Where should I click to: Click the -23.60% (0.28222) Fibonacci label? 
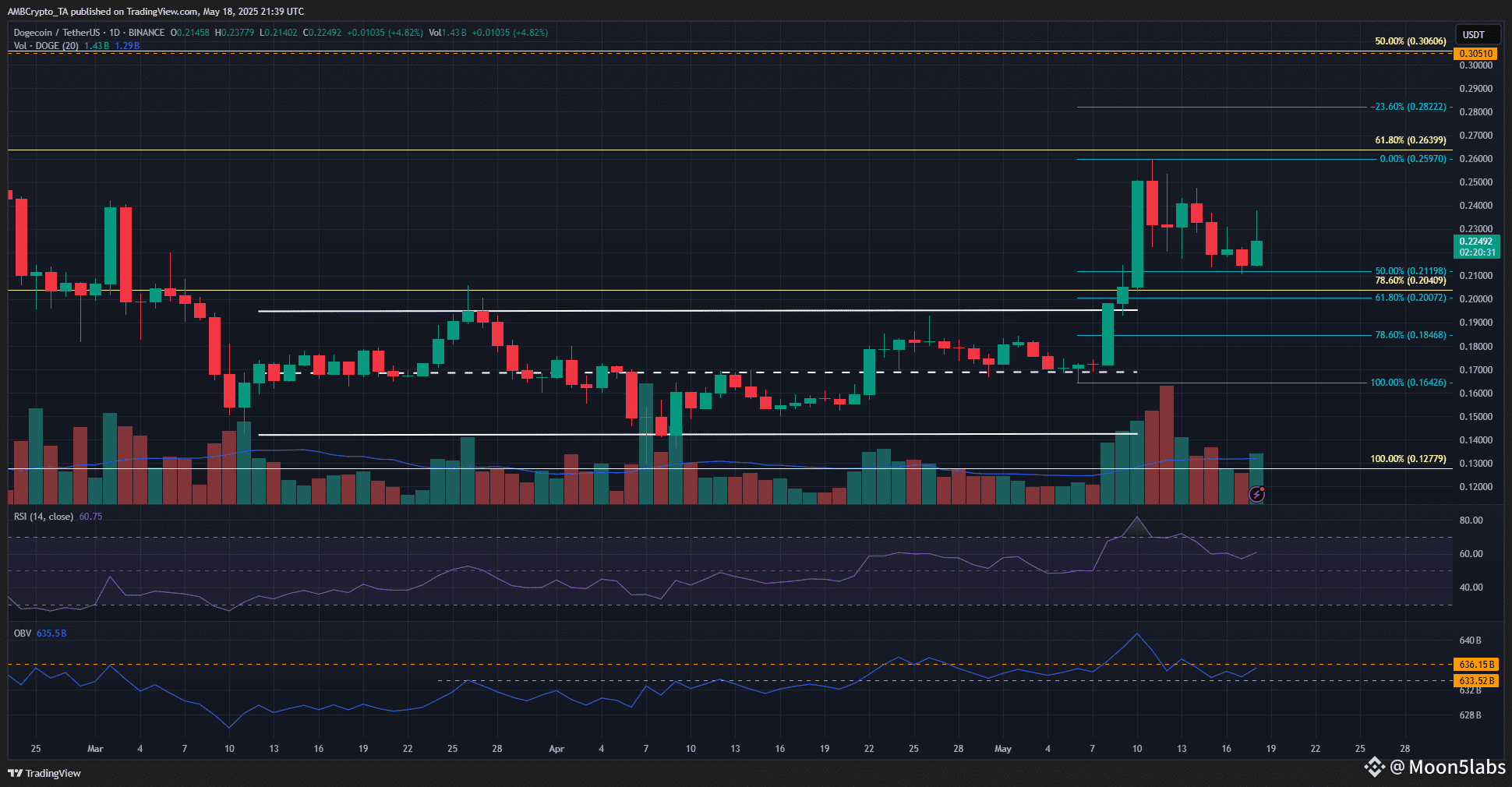coord(1409,107)
